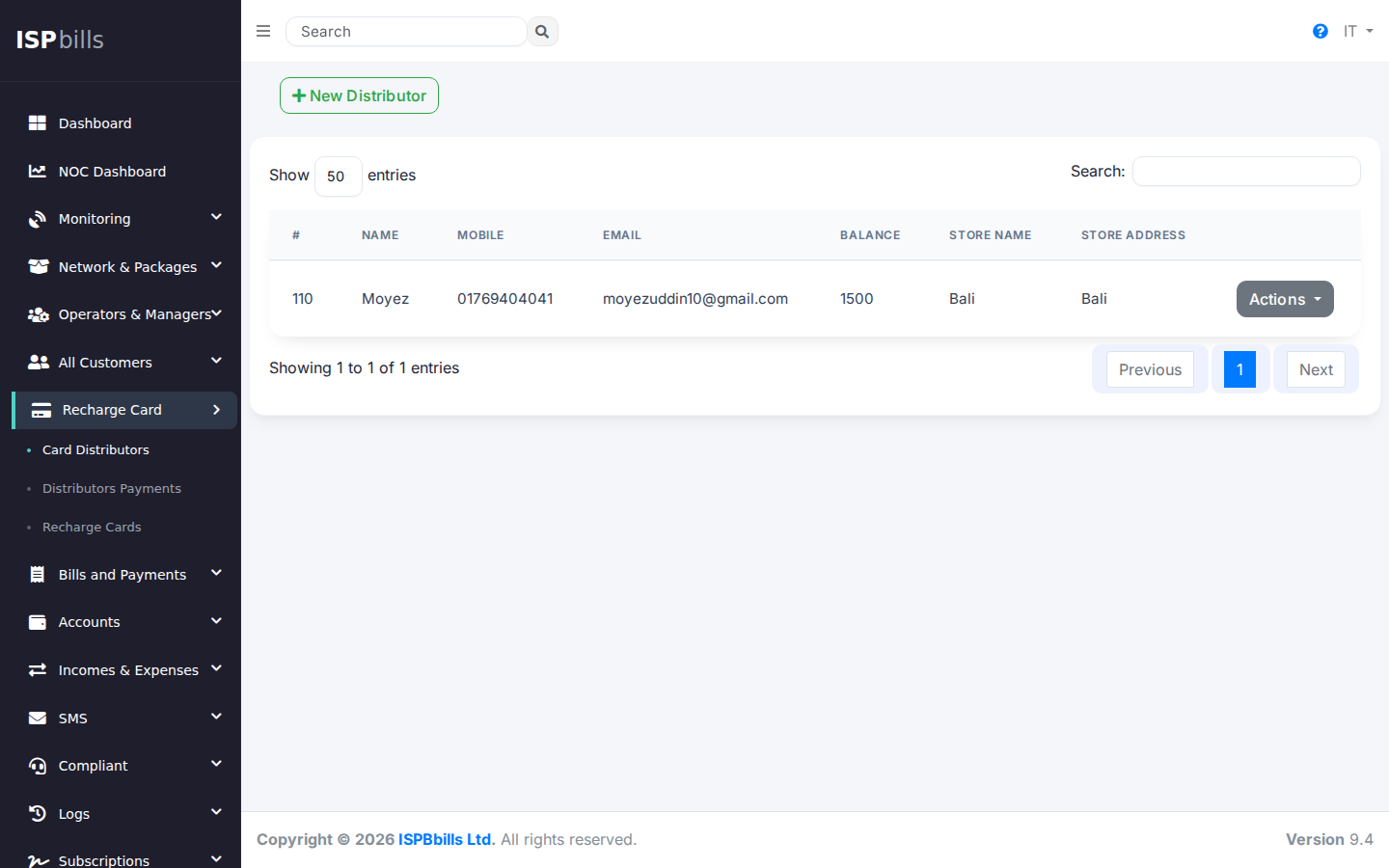Open Recharge Cards submenu item
1389x868 pixels.
(x=92, y=528)
